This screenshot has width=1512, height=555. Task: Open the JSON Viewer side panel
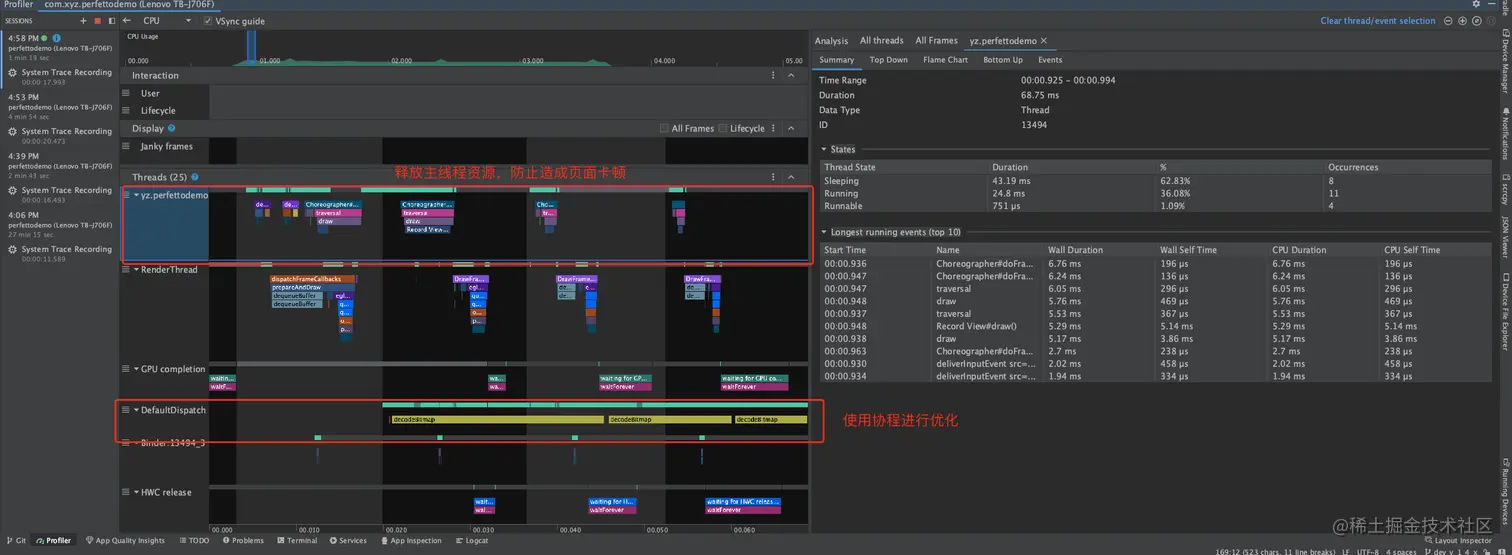[1504, 236]
